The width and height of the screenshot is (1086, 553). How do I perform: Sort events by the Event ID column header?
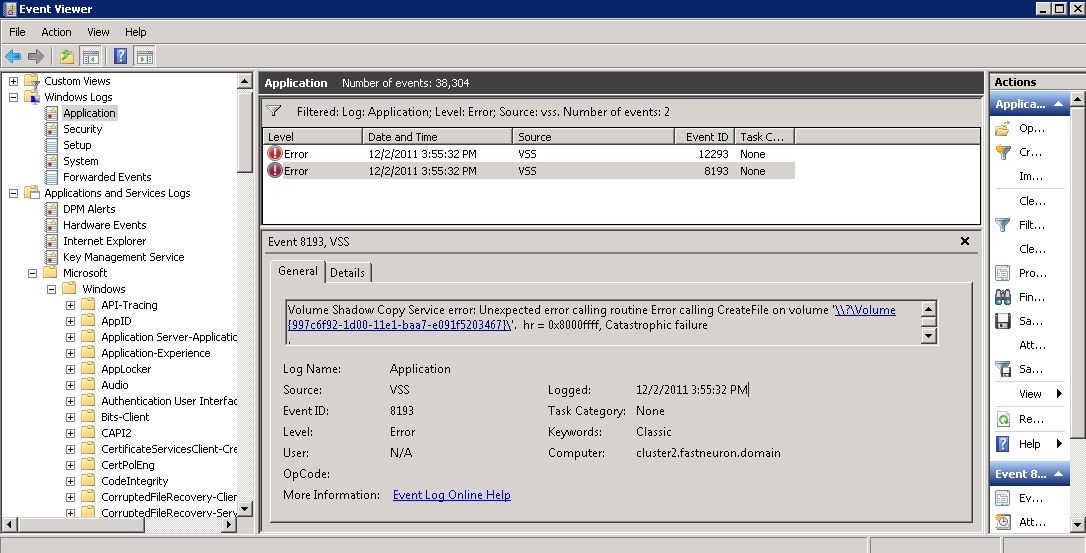(x=705, y=137)
